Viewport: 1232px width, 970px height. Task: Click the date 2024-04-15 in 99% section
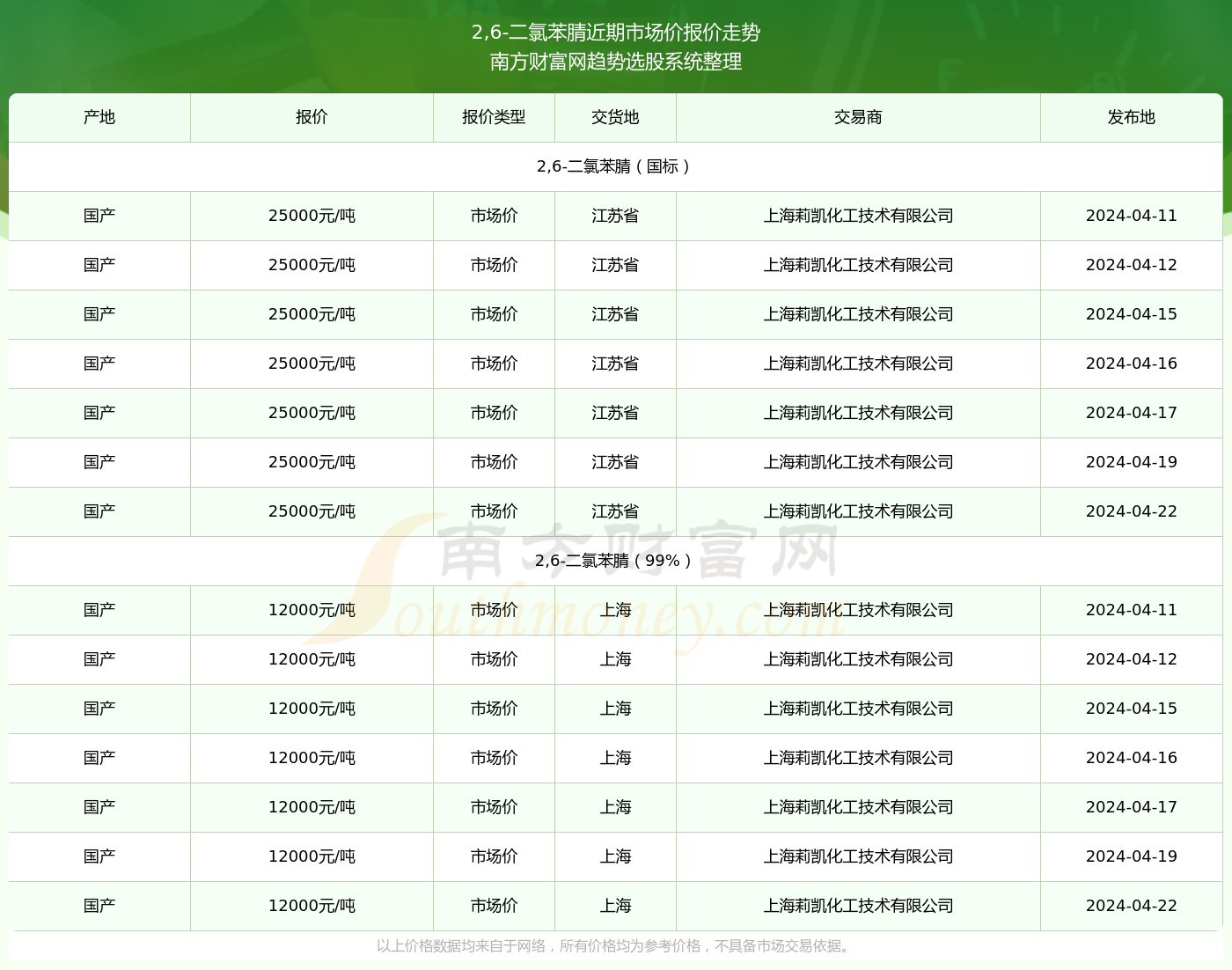[x=1132, y=709]
